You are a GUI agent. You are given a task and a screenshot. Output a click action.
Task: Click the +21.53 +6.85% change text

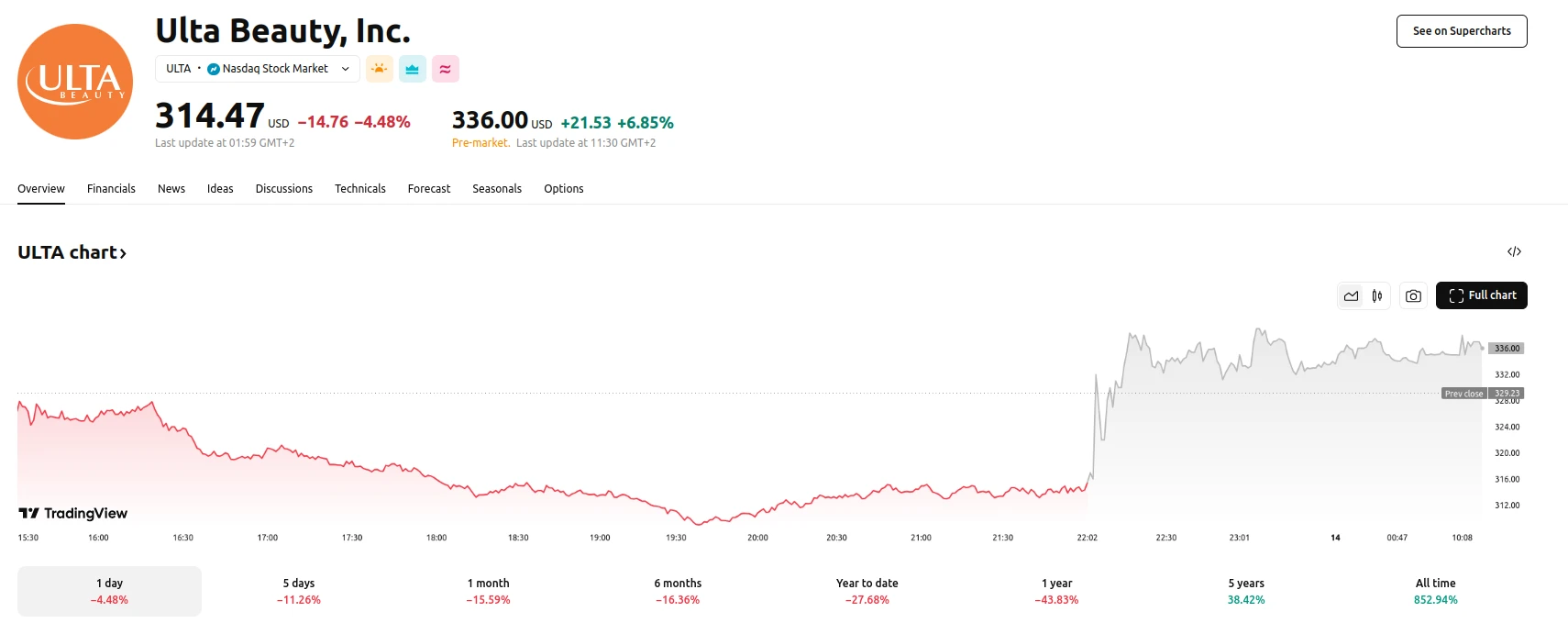click(617, 123)
